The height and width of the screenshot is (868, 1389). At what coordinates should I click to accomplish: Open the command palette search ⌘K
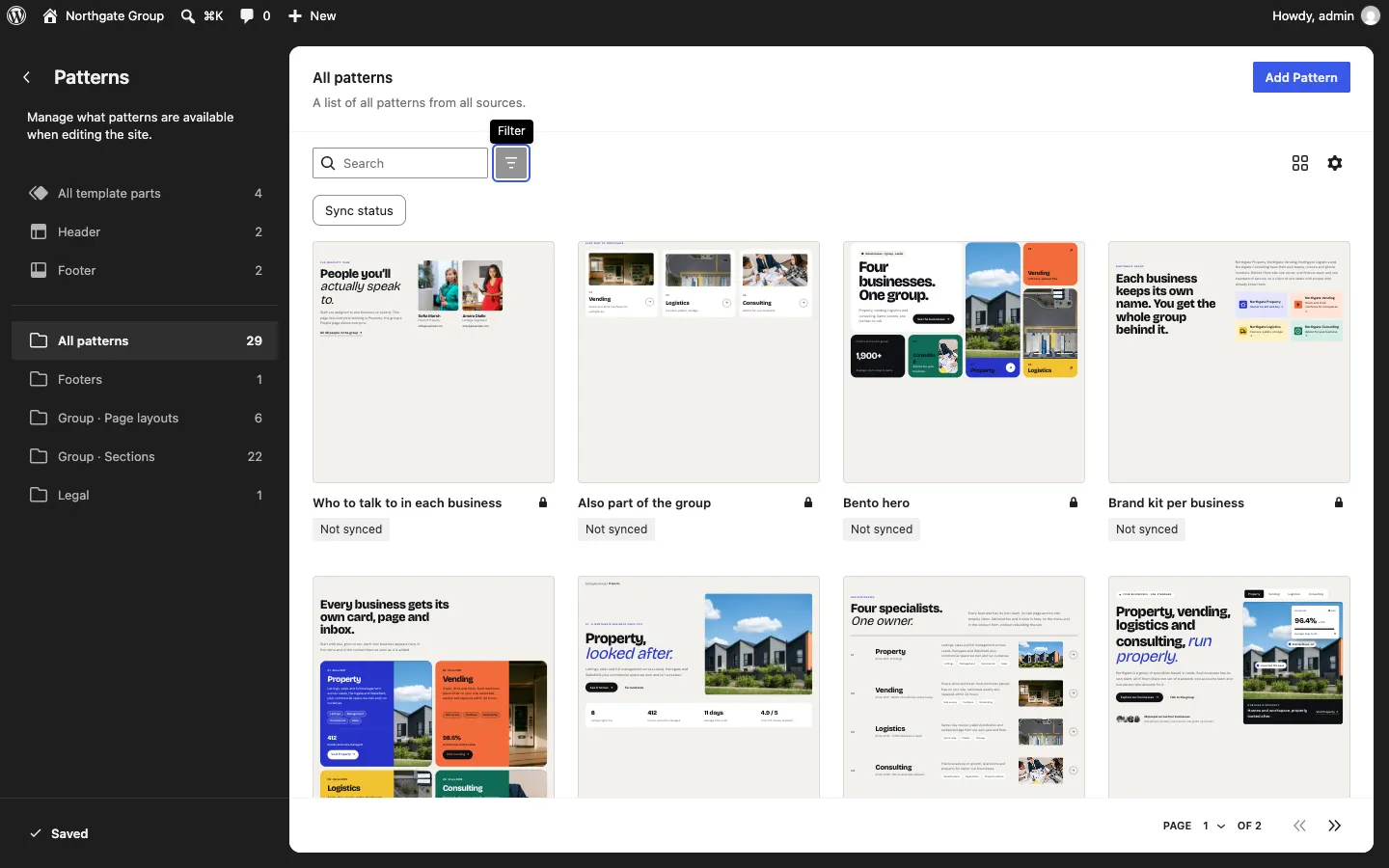click(202, 15)
